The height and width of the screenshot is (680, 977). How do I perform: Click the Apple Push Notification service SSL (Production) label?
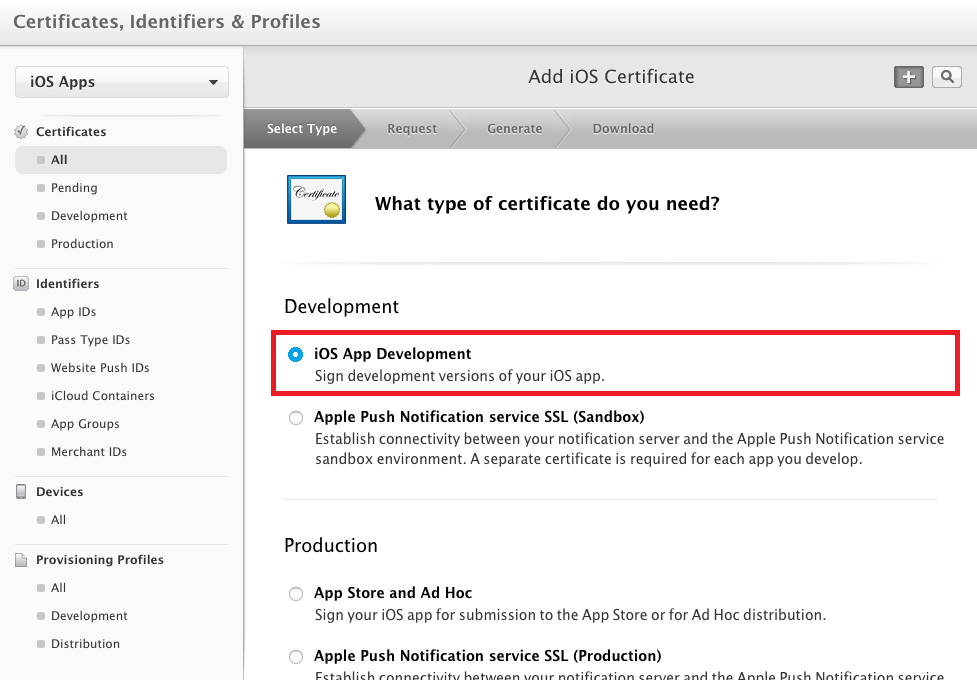[488, 656]
